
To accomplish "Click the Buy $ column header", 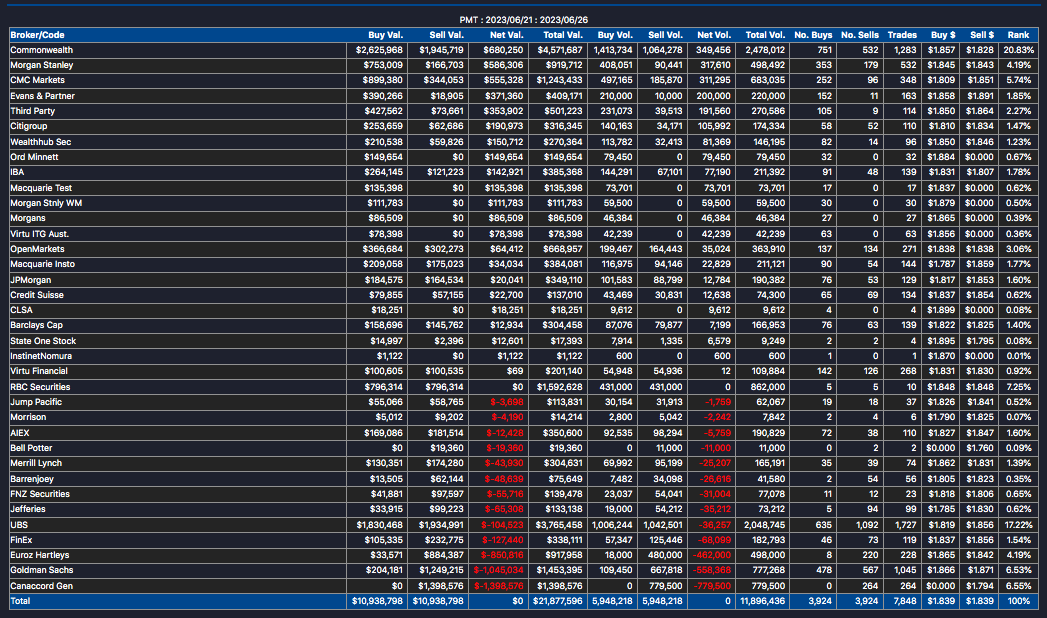I will coord(943,35).
